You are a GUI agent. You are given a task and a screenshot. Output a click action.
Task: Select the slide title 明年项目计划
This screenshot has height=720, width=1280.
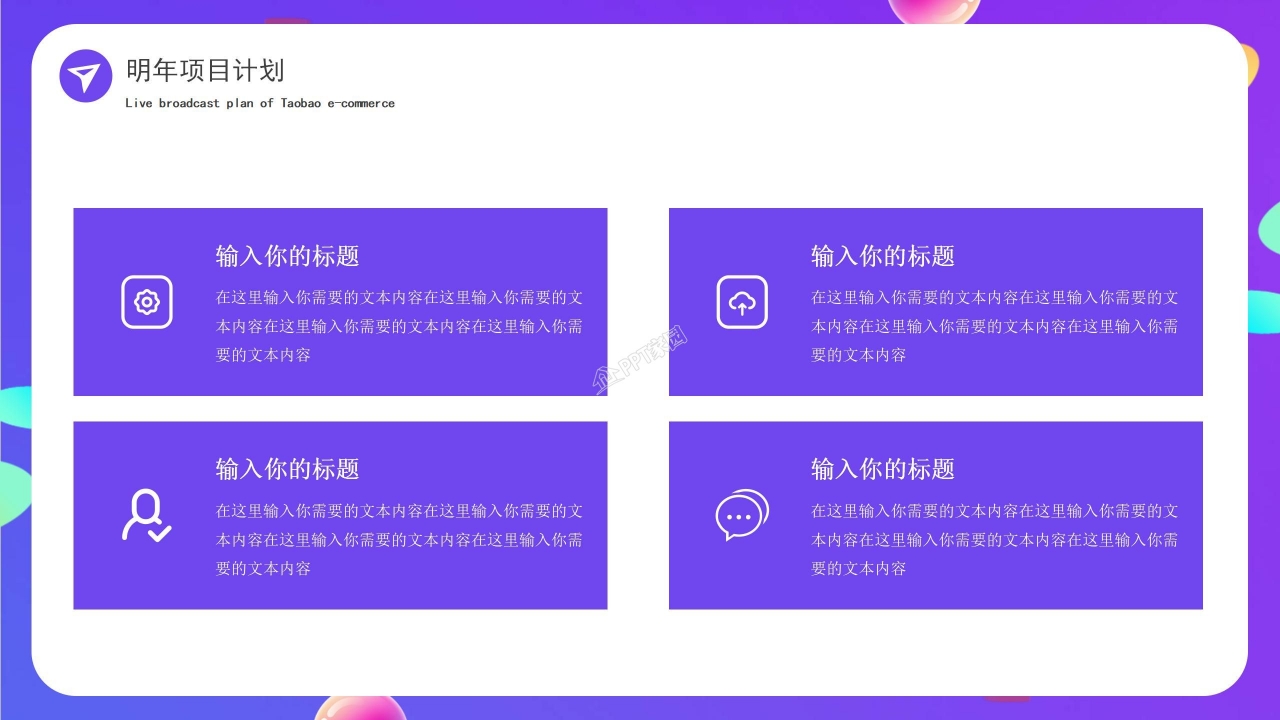(205, 71)
